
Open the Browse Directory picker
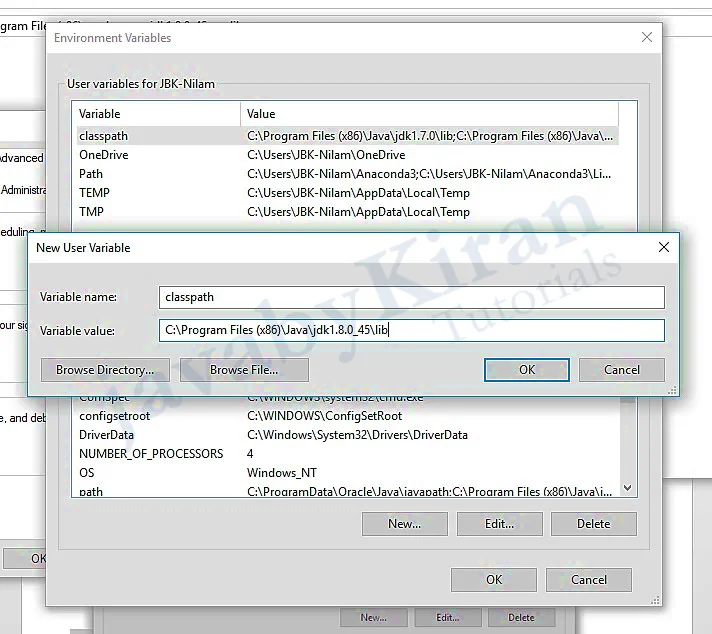[105, 370]
